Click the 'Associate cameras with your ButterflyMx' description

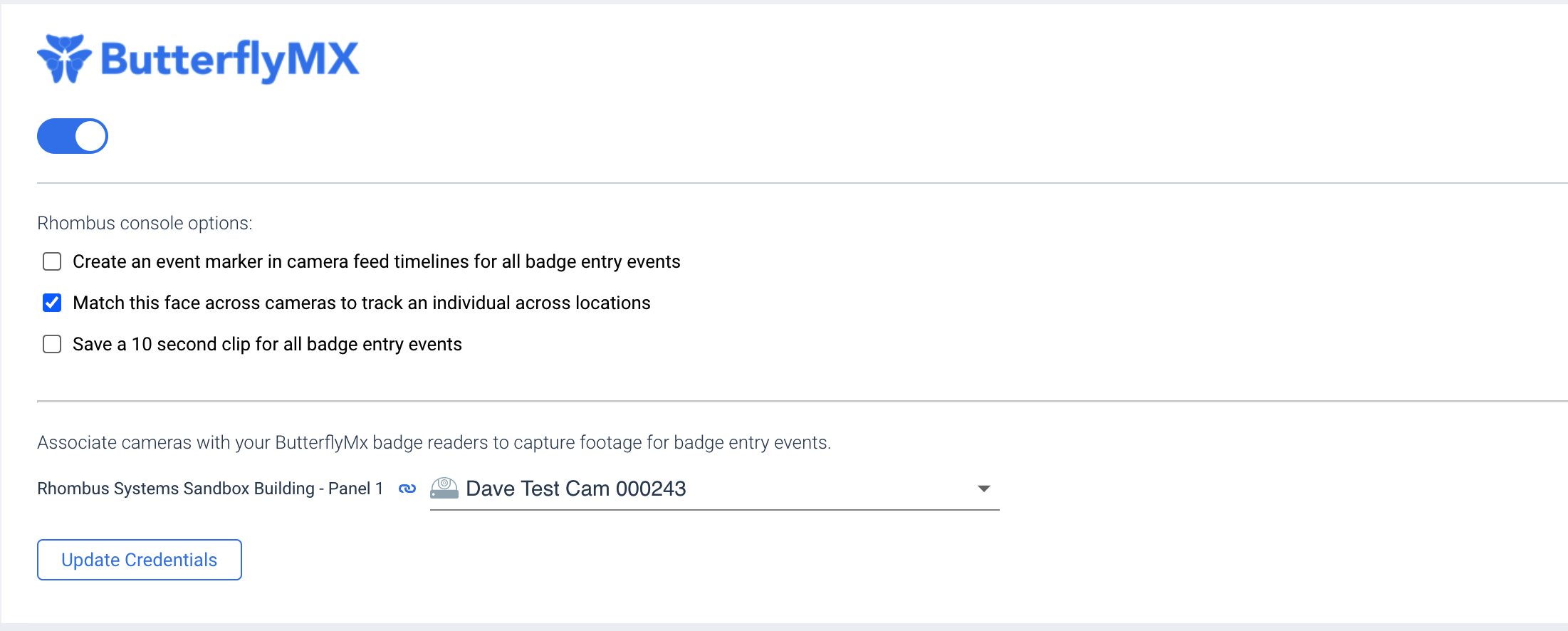[x=434, y=442]
